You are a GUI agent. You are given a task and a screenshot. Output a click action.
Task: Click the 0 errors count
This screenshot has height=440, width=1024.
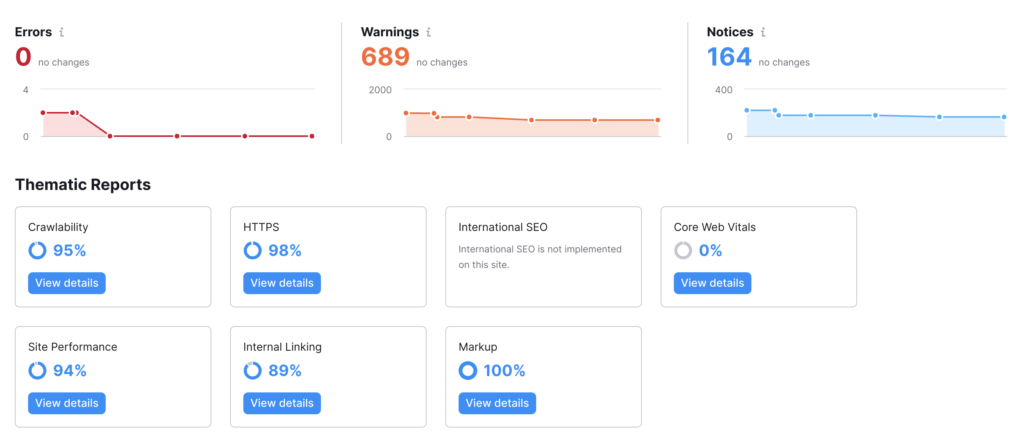[23, 57]
